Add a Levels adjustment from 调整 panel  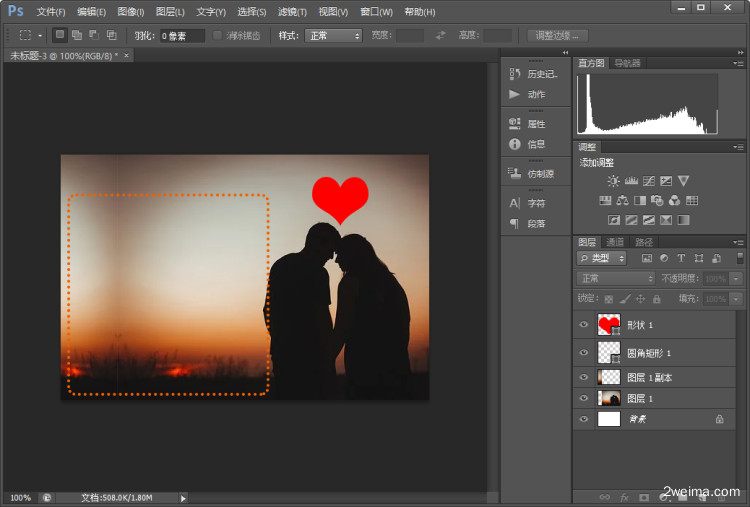coord(631,181)
